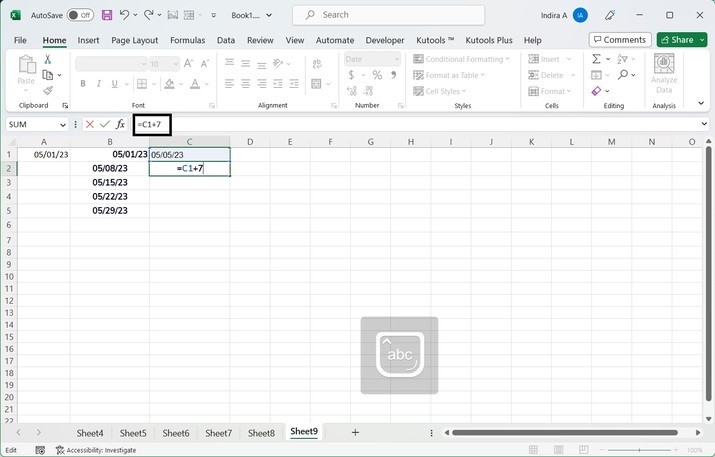Image resolution: width=715 pixels, height=457 pixels.
Task: Click Accessibility: Investigate in status bar
Action: point(95,450)
